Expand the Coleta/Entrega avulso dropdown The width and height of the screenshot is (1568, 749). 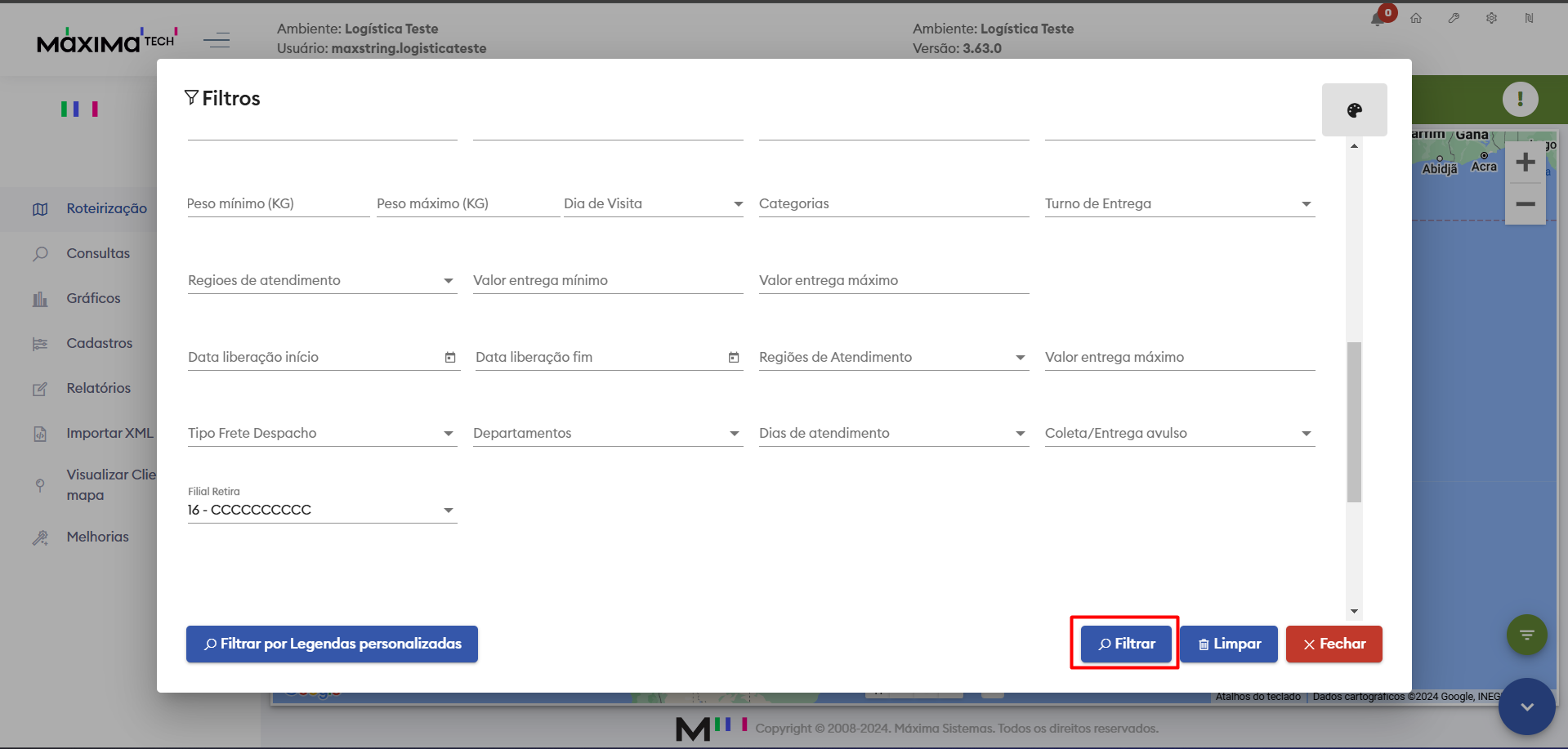coord(1180,434)
